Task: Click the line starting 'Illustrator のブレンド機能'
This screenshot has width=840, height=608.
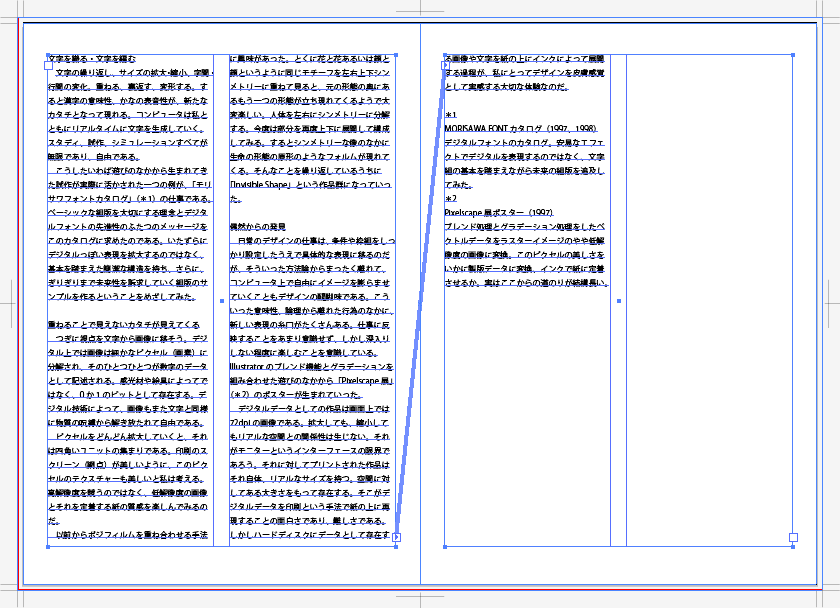Action: [x=312, y=367]
